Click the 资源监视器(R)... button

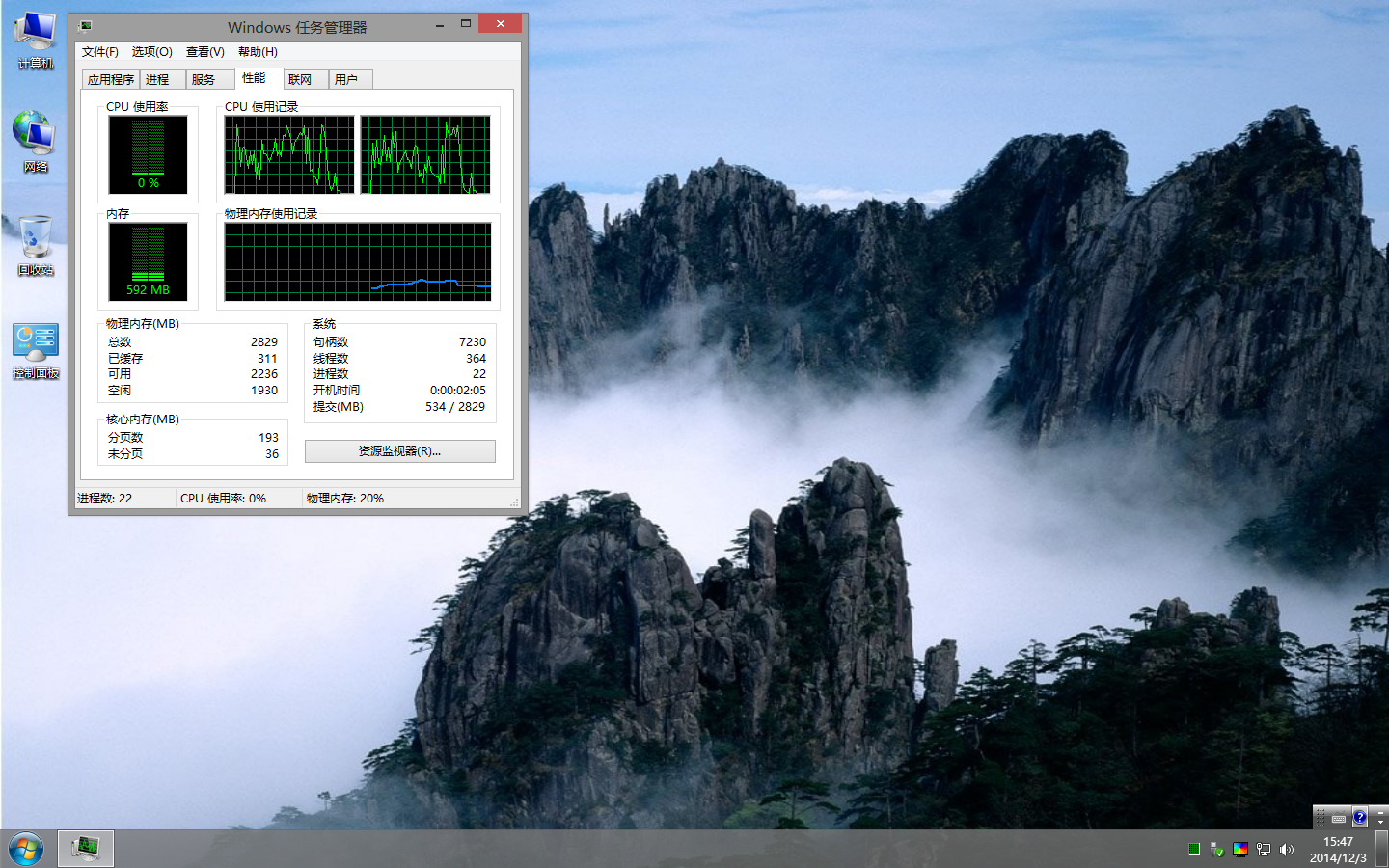click(x=400, y=451)
